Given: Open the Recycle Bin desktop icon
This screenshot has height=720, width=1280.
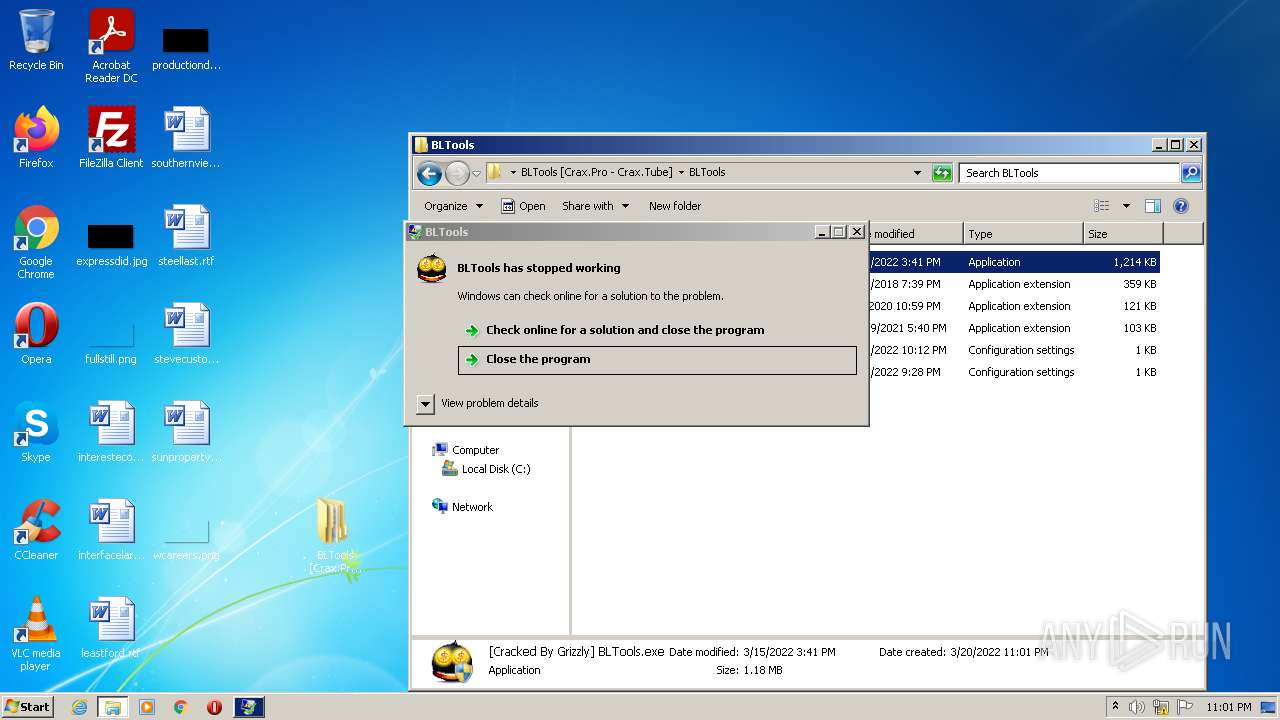Looking at the screenshot, I should [x=36, y=40].
